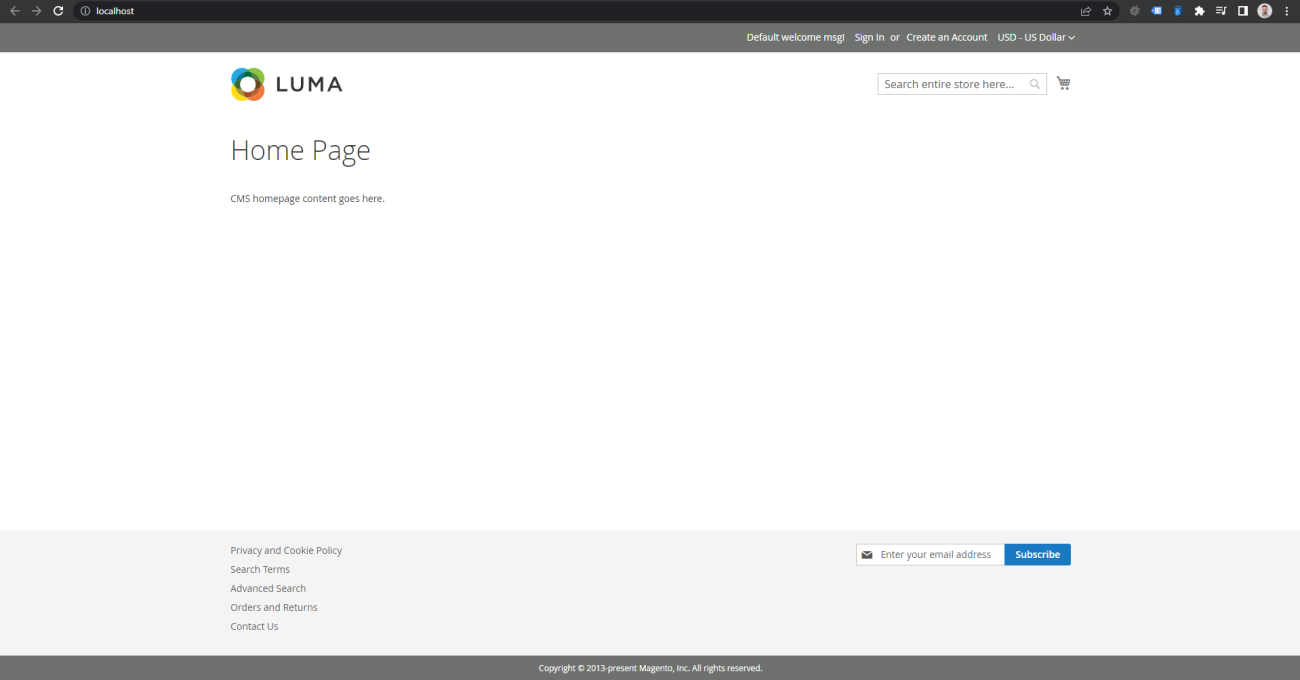Click the search magnifier icon

coord(1034,84)
